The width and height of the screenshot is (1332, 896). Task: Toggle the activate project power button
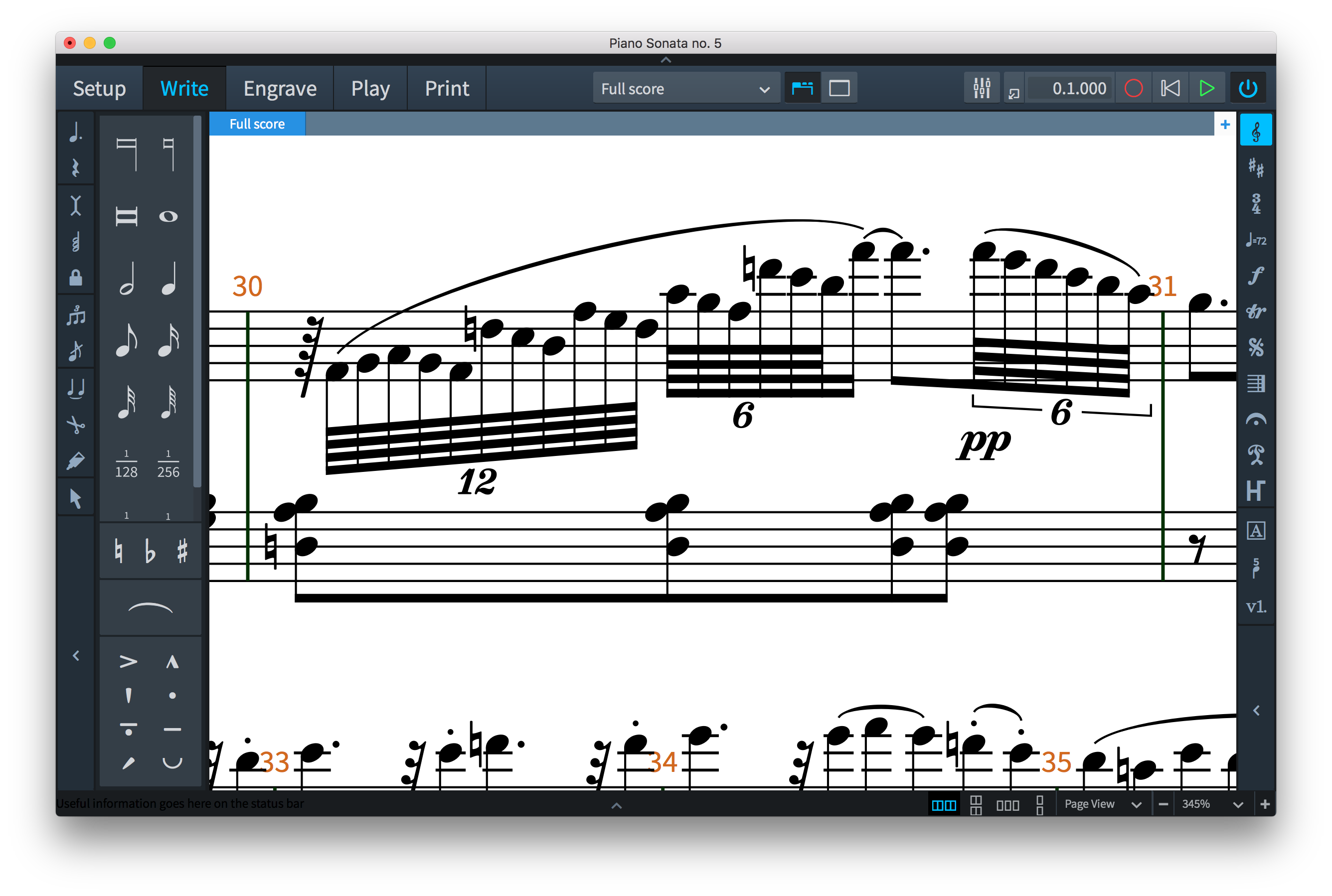[1247, 89]
